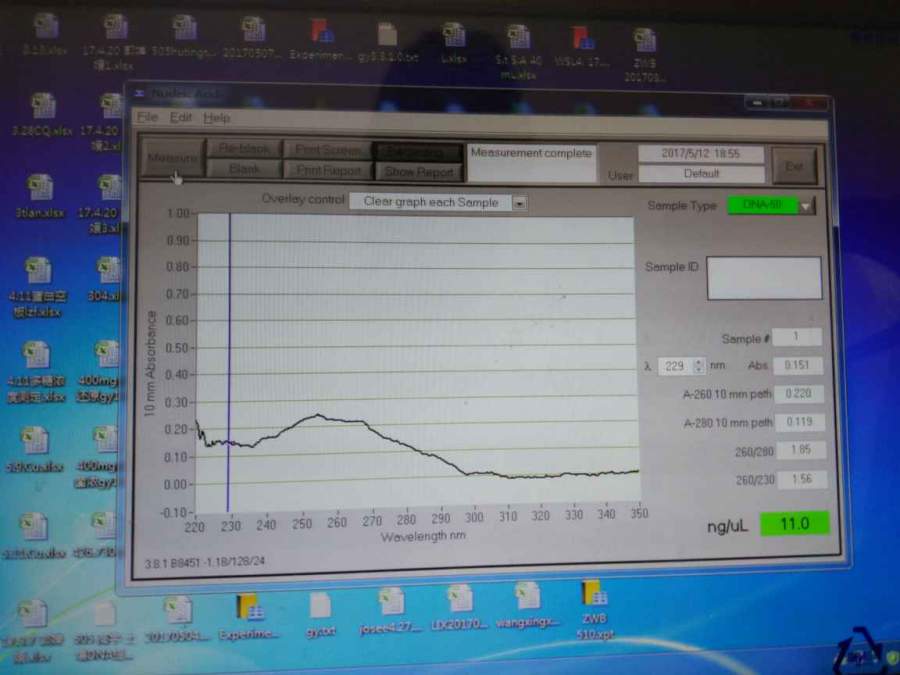
Task: Click the Measurement complete status box
Action: [x=532, y=162]
